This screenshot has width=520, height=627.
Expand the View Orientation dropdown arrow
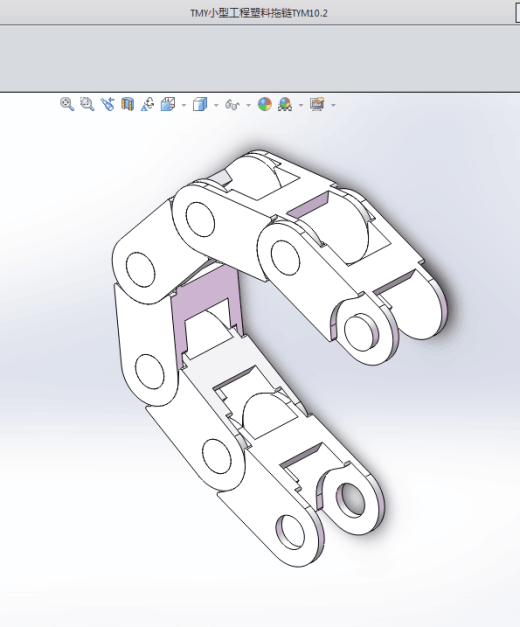(x=184, y=105)
